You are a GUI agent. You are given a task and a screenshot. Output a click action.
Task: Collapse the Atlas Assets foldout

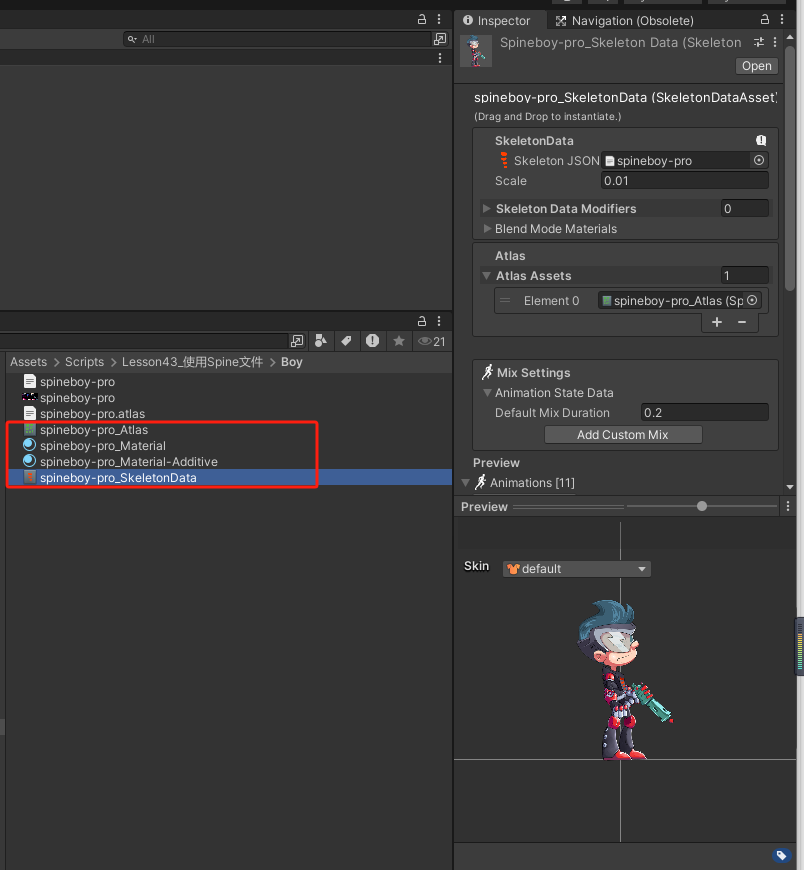point(487,276)
